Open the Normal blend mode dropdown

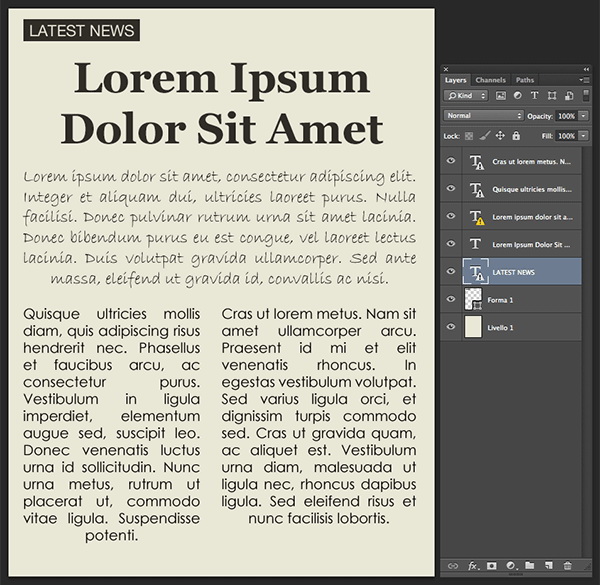coord(484,116)
